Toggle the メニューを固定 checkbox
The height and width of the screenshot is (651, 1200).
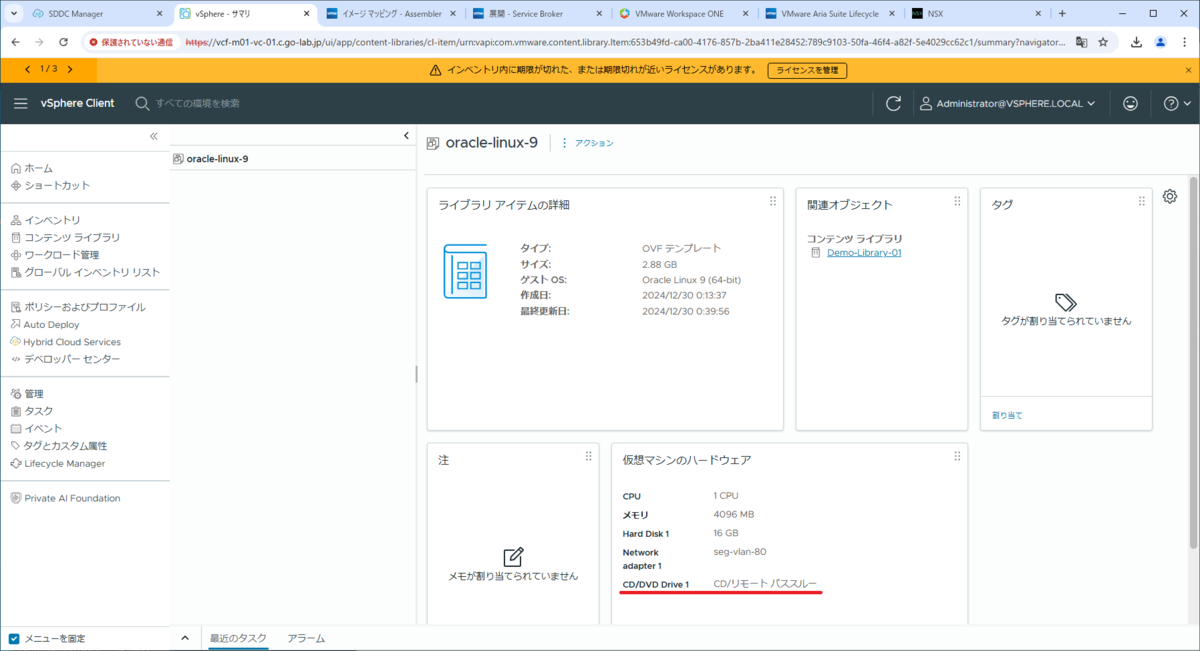click(x=13, y=638)
